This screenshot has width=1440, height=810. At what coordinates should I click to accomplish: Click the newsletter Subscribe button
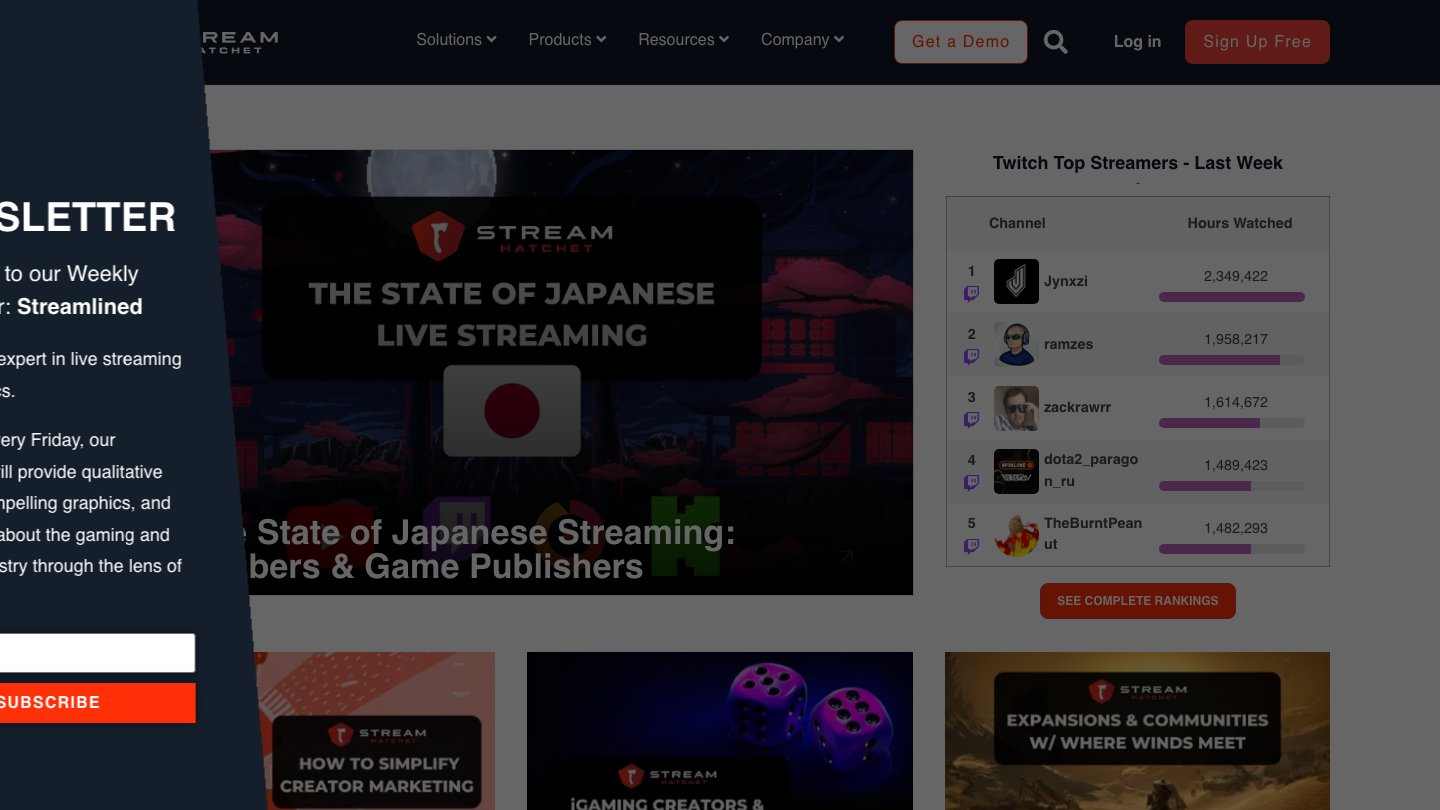(98, 703)
